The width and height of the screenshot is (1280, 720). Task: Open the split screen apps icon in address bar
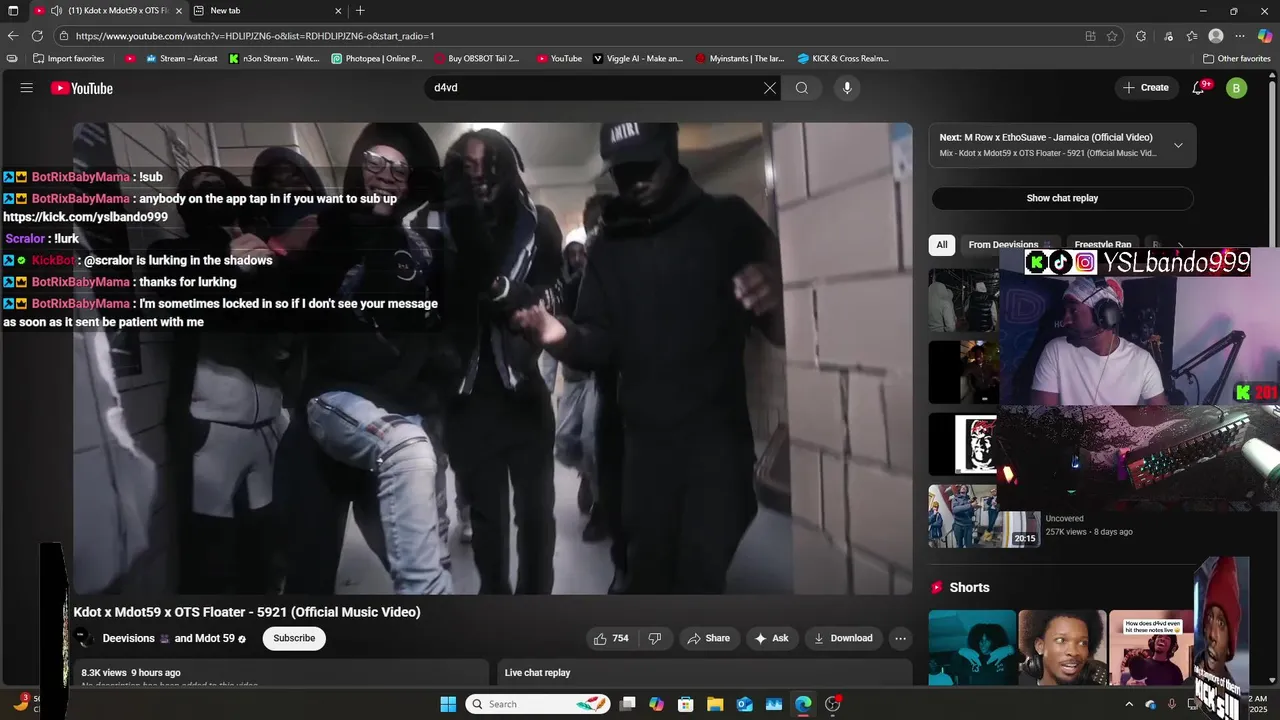click(1090, 36)
